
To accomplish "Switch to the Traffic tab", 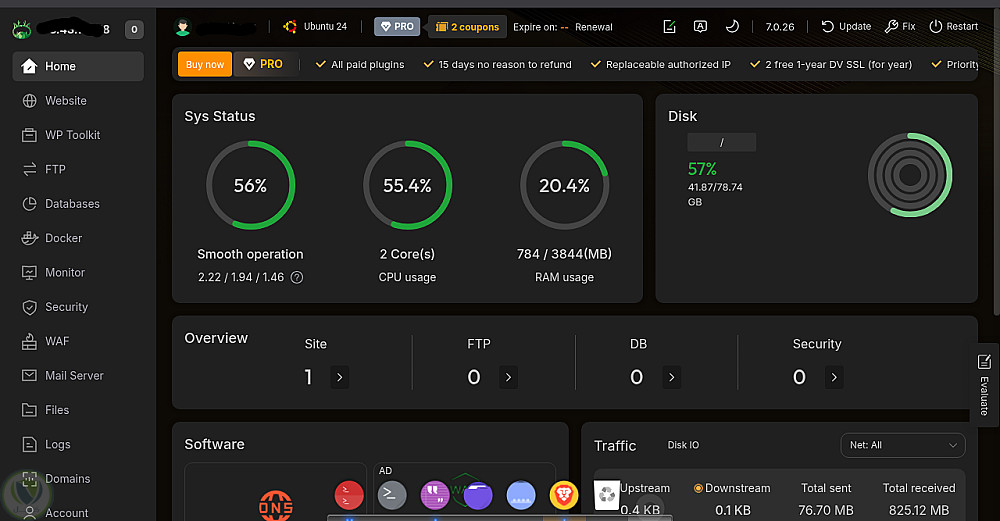I will [615, 446].
